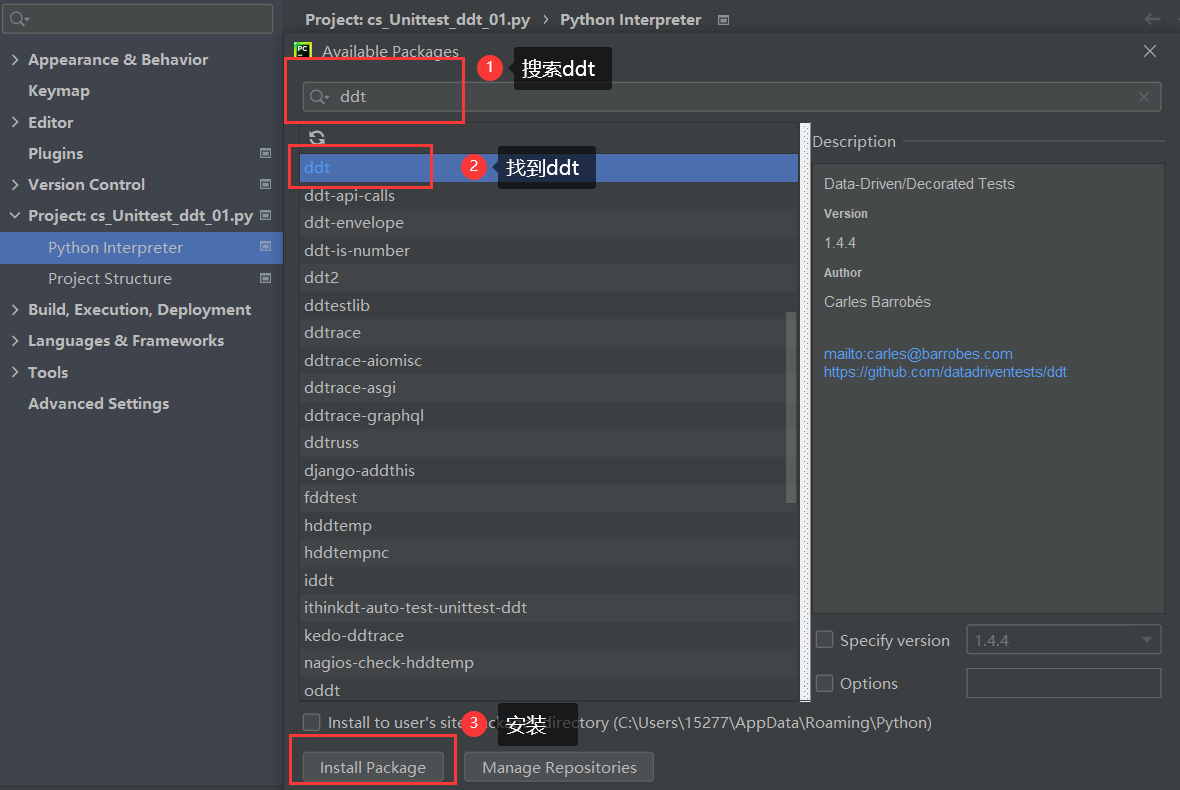Clear the ddt search field text
The height and width of the screenshot is (790, 1180).
click(x=1143, y=97)
